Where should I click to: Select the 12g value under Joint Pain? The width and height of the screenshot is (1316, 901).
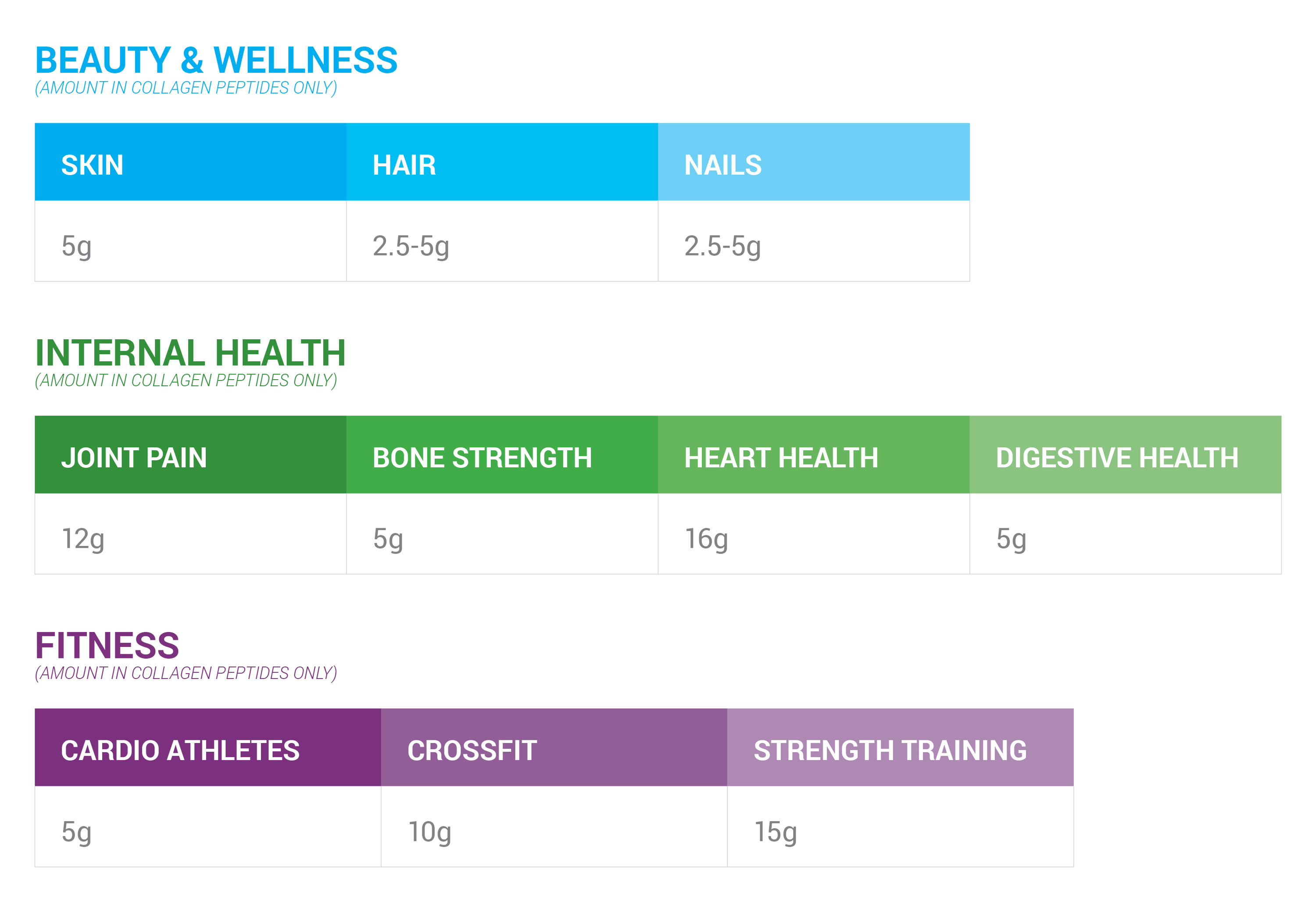tap(82, 539)
